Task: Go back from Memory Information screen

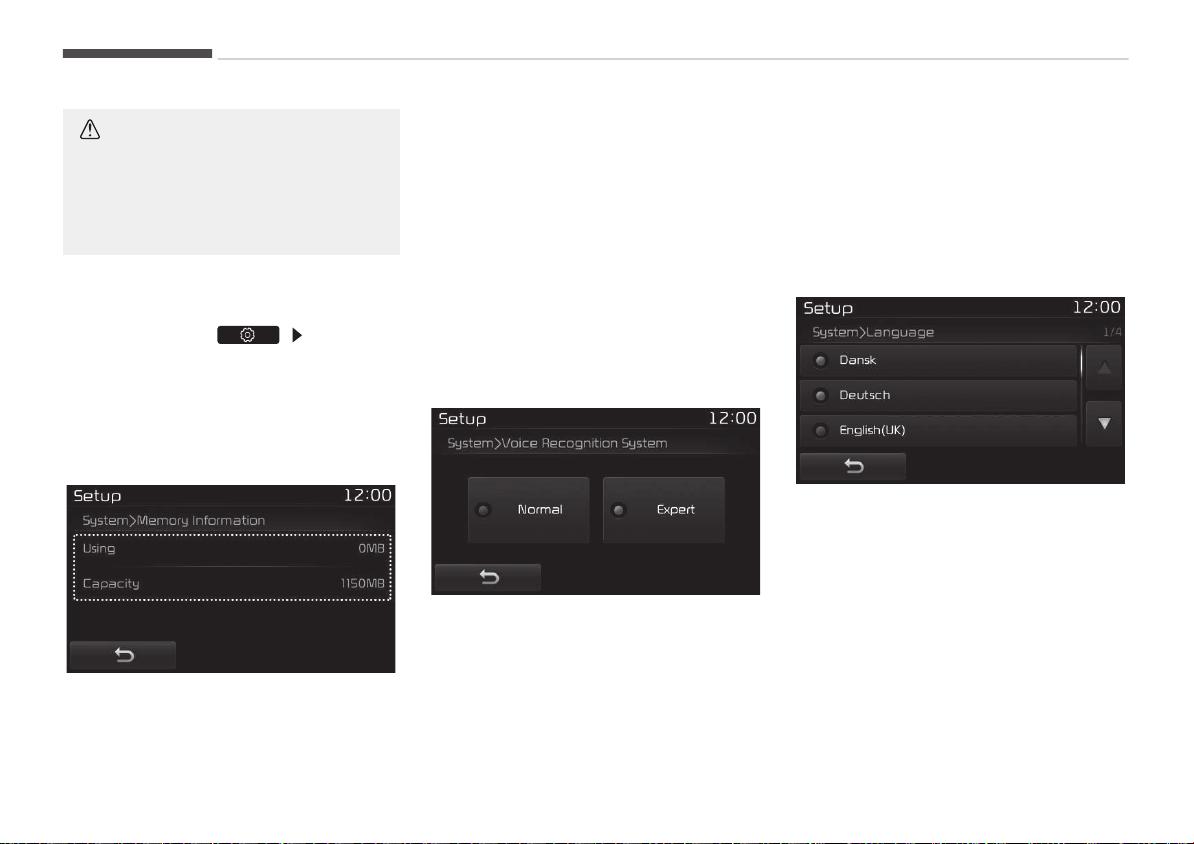Action: pyautogui.click(x=123, y=655)
